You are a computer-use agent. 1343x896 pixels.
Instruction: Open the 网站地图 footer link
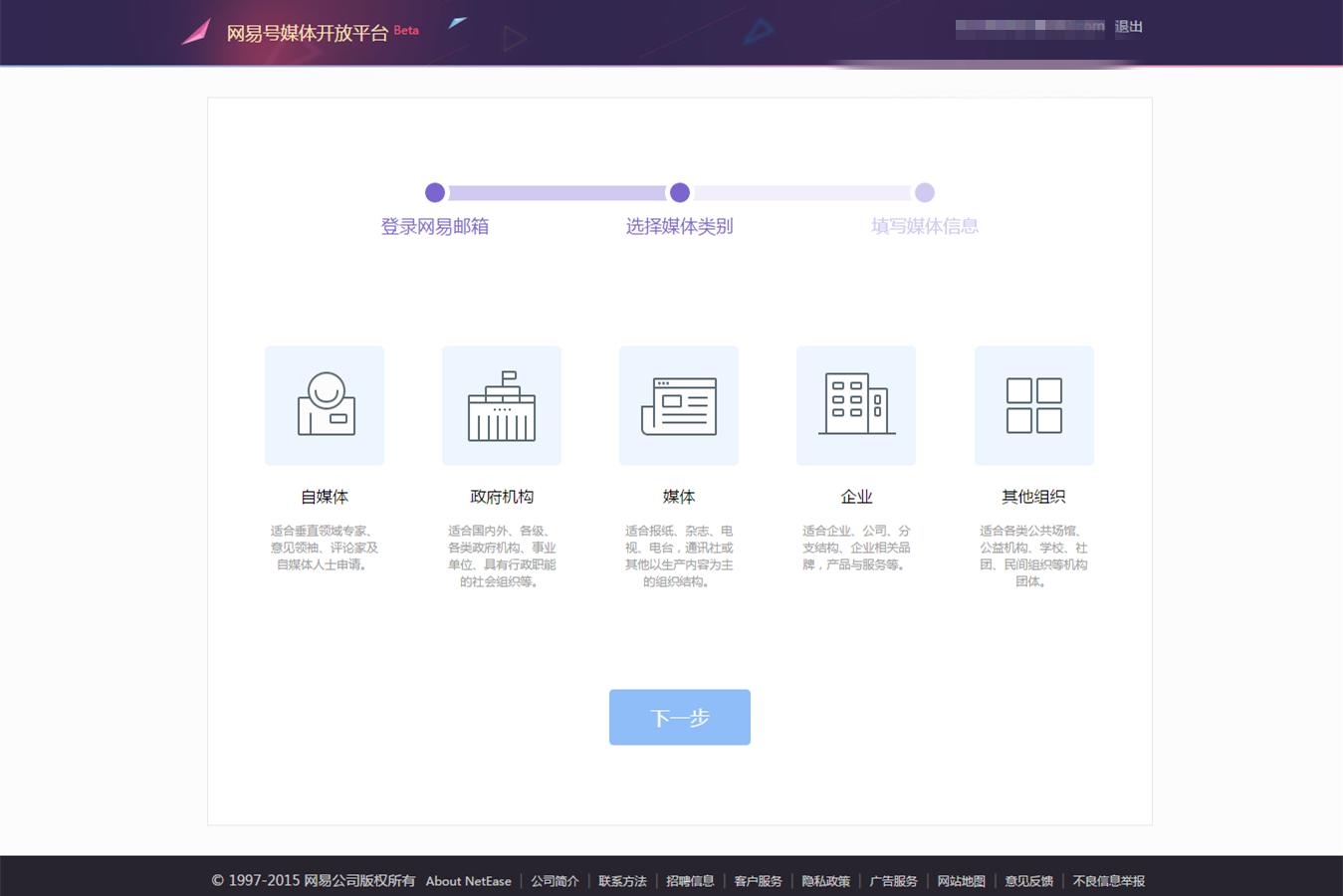click(961, 881)
